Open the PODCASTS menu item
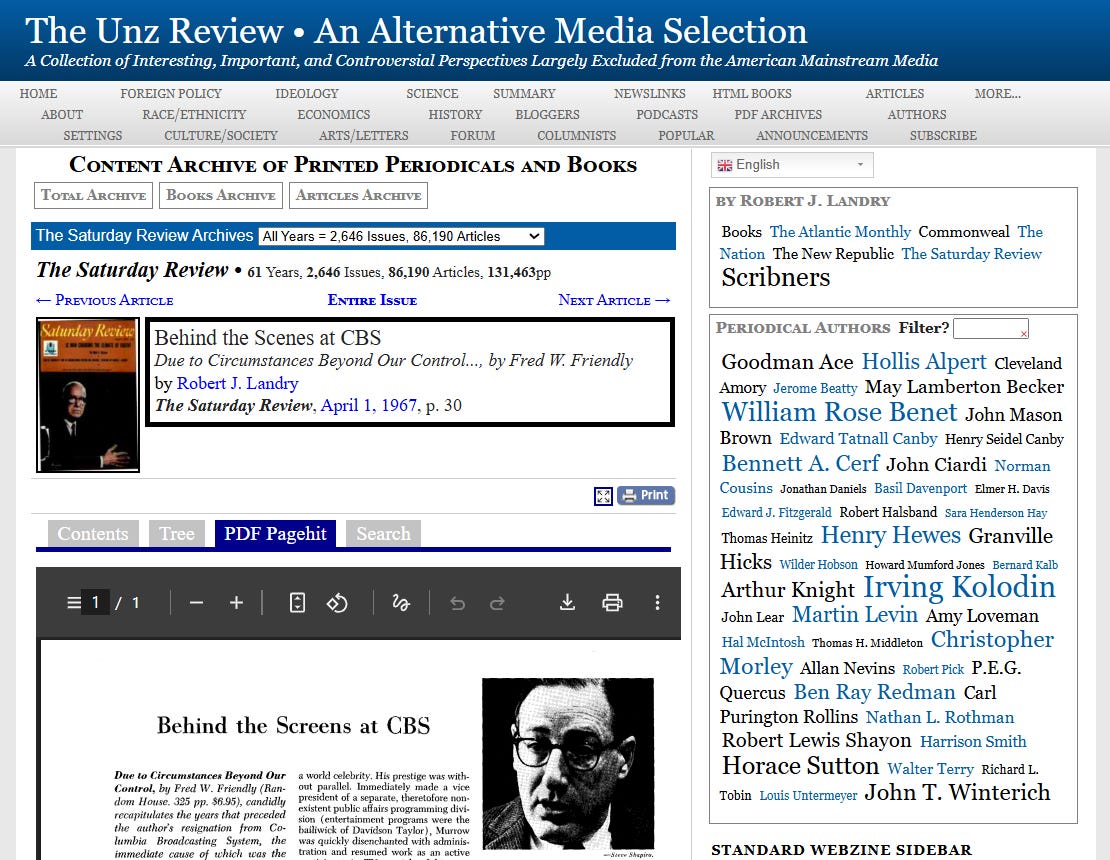Screen dimensions: 1110x860 coord(667,115)
